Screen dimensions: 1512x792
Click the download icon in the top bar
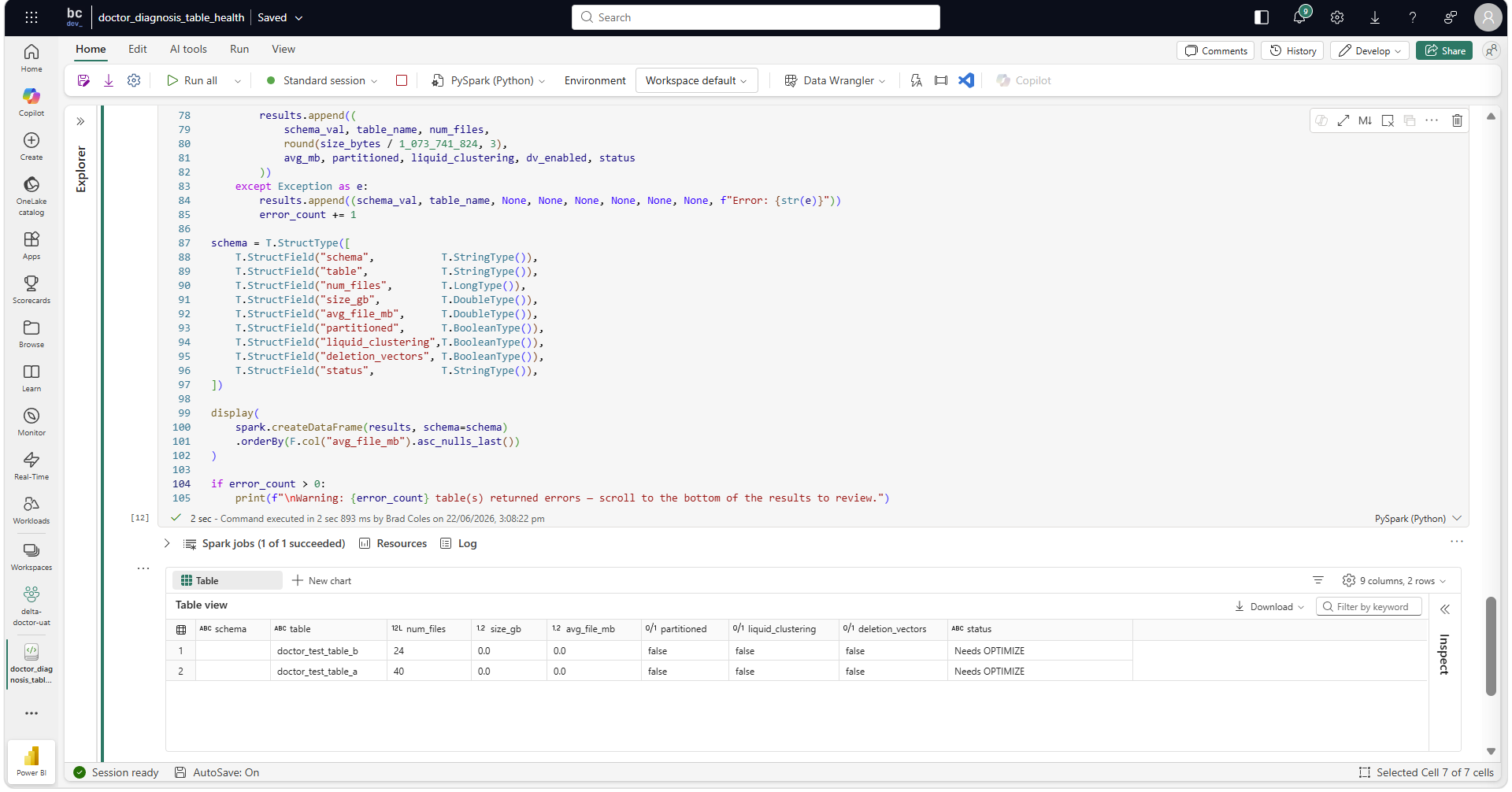1375,17
